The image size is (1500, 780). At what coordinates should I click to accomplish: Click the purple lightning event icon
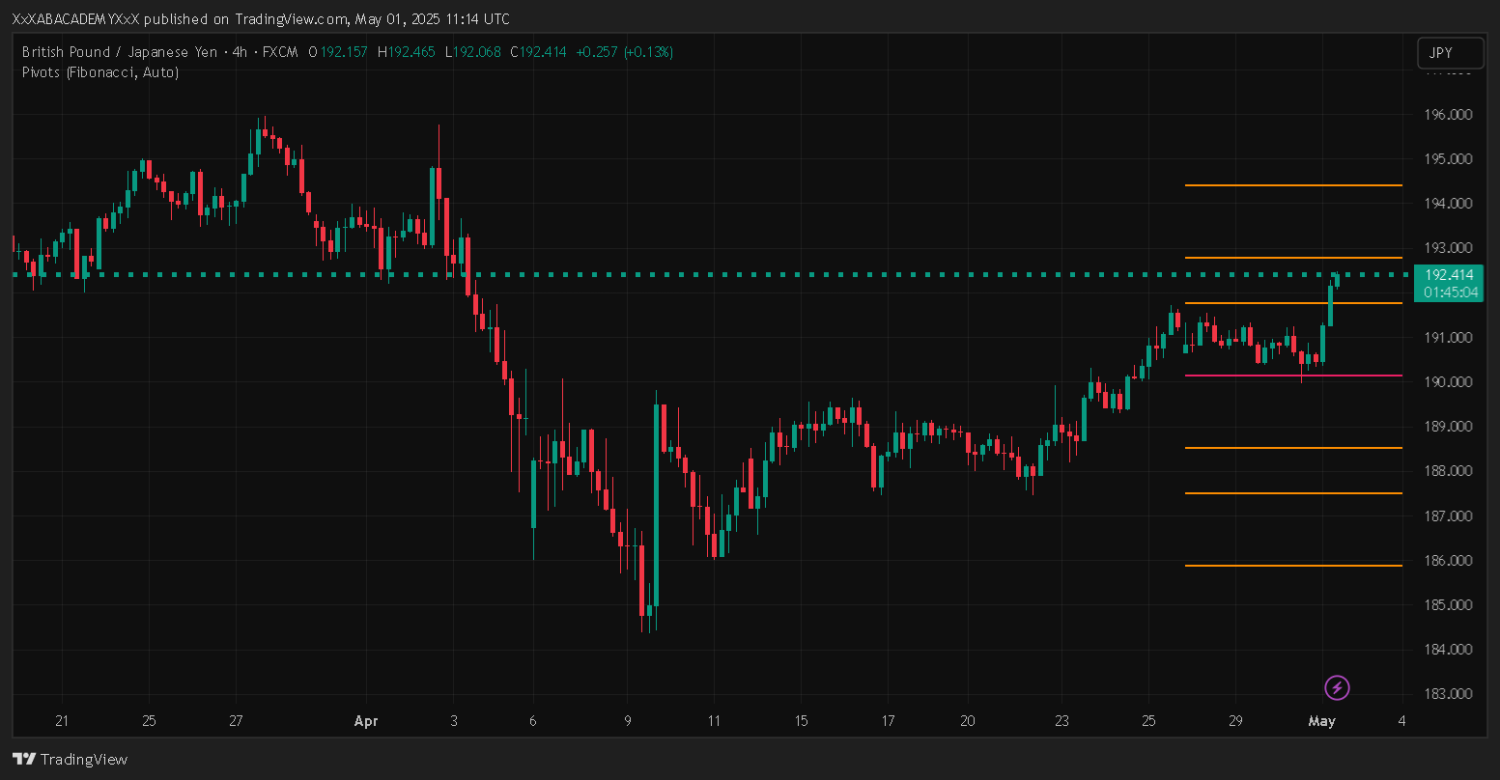1337,687
